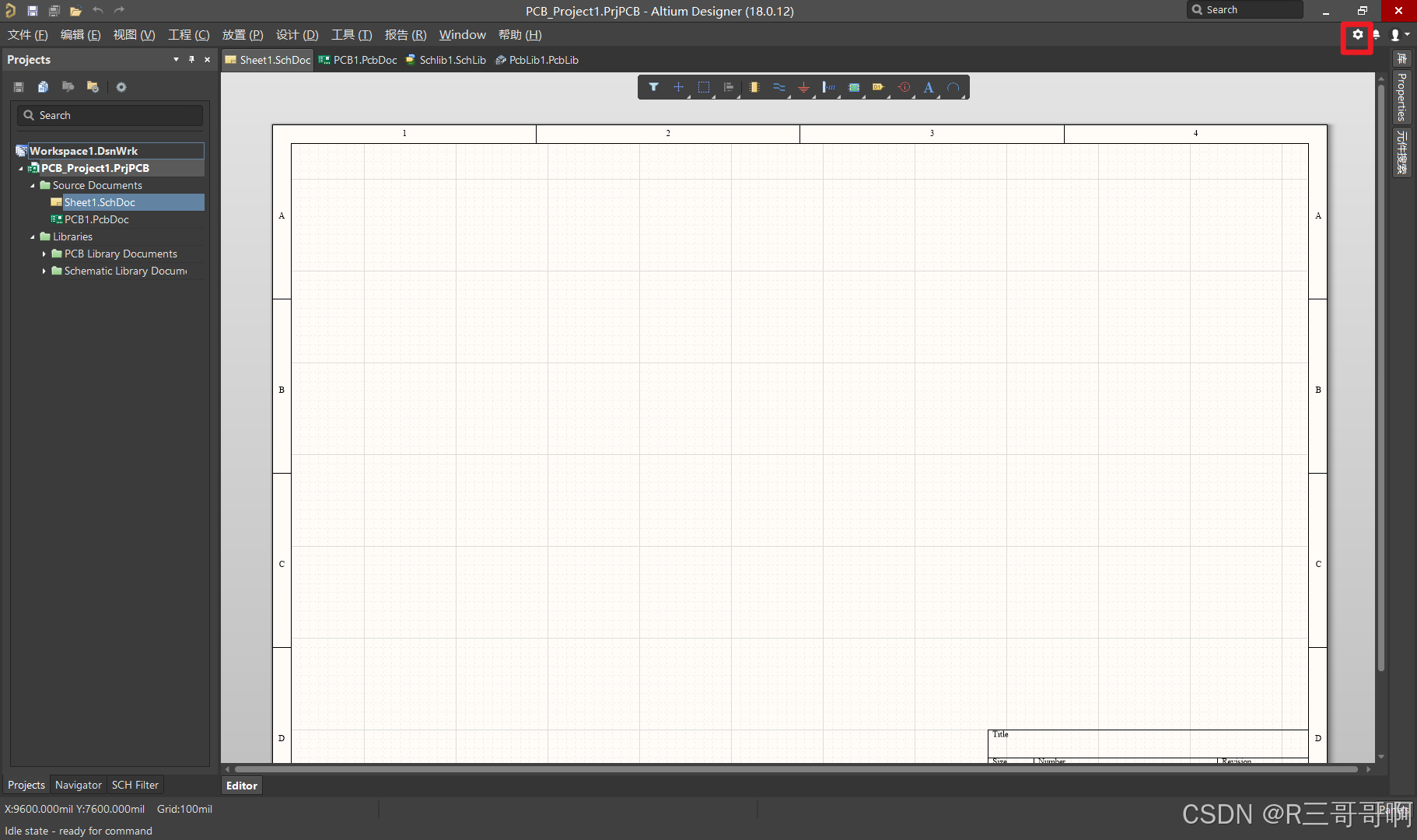The height and width of the screenshot is (840, 1417).
Task: Select Workspace1.DsnWrk entry
Action: 110,151
